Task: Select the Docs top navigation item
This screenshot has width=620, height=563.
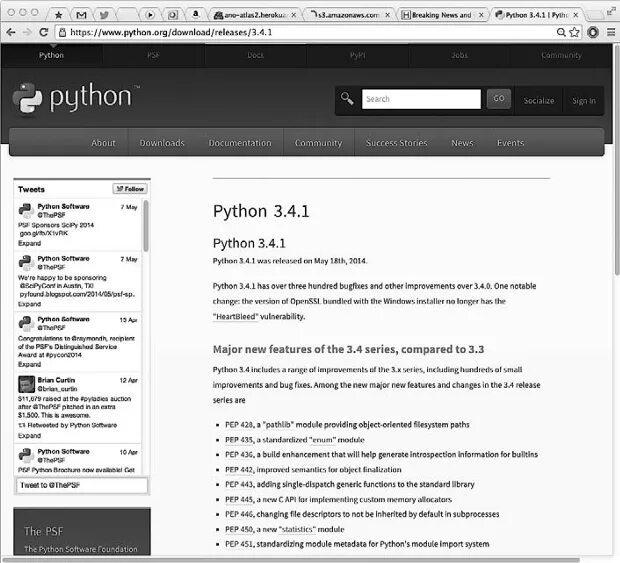Action: [x=255, y=55]
